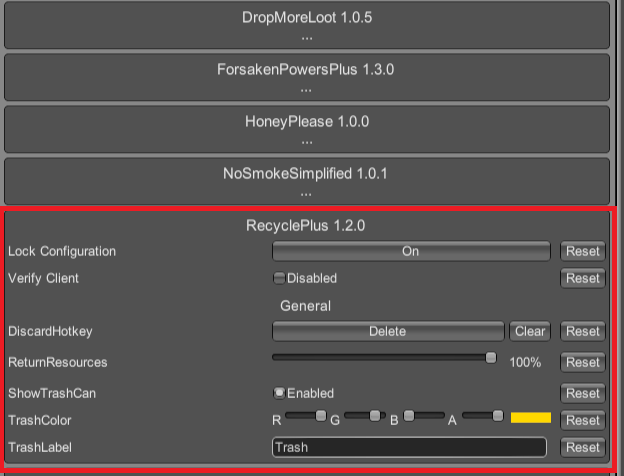
Task: Reset the Lock Configuration setting
Action: coord(583,251)
